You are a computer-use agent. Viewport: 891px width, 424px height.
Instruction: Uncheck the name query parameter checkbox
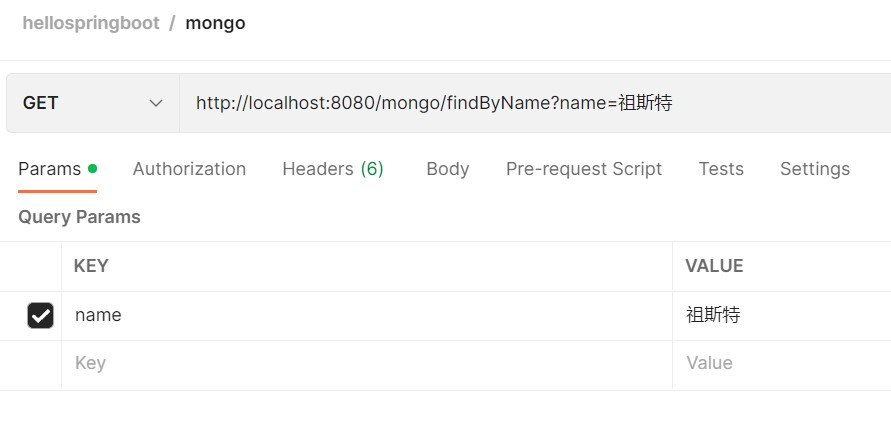40,316
